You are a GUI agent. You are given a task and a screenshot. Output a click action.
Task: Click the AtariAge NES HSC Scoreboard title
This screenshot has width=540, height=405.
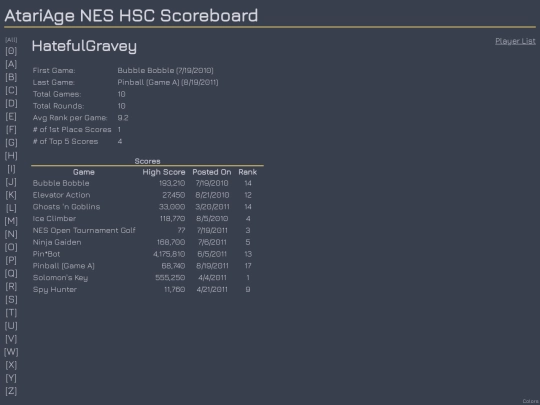pos(131,15)
